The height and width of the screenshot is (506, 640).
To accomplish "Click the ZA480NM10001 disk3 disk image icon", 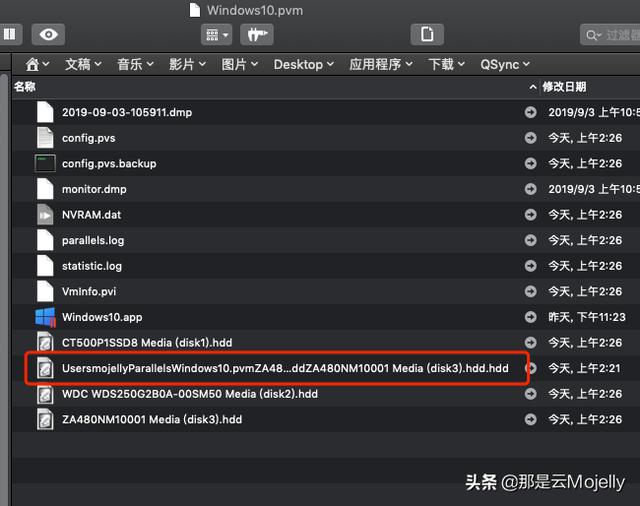I will point(45,420).
